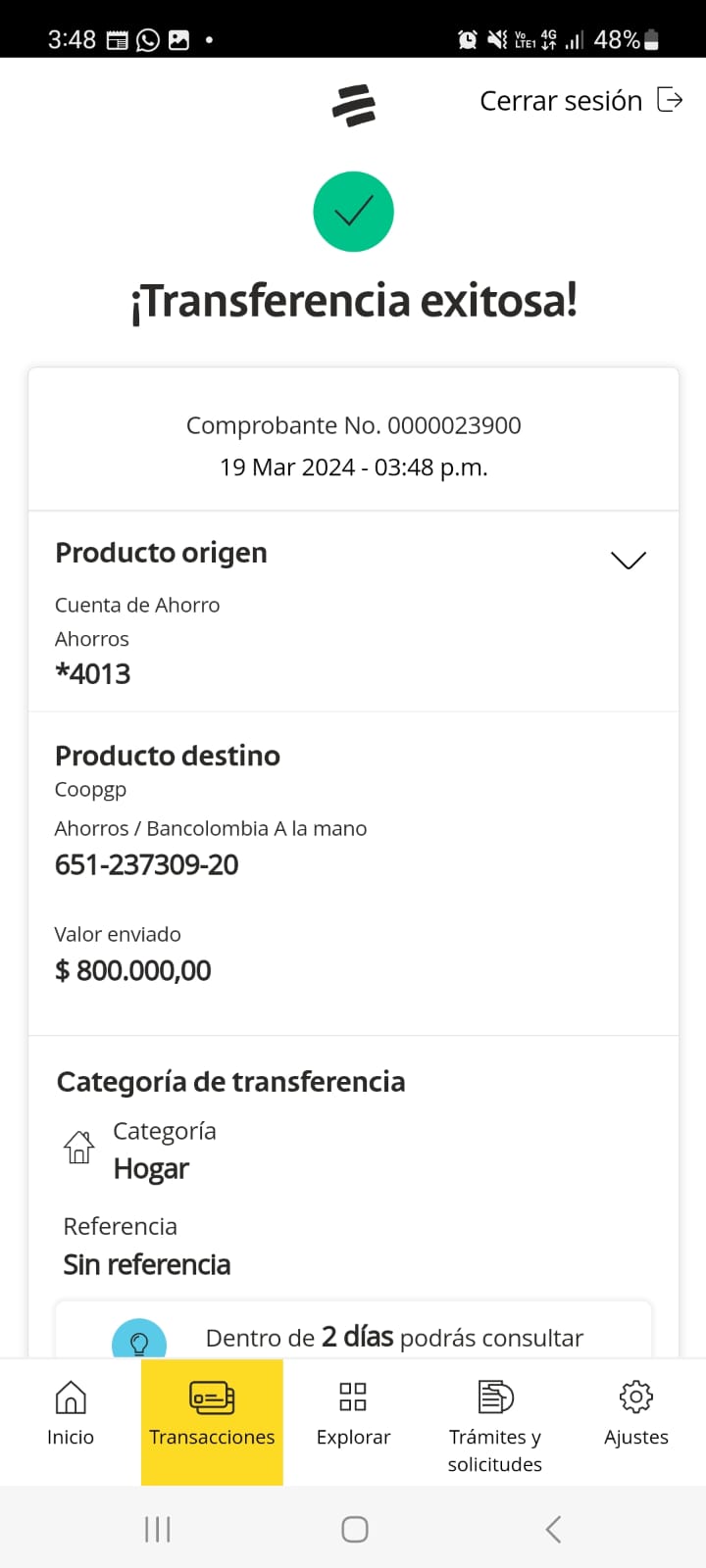Tap the Valor enviado $ 800.000,00 amount

(133, 970)
